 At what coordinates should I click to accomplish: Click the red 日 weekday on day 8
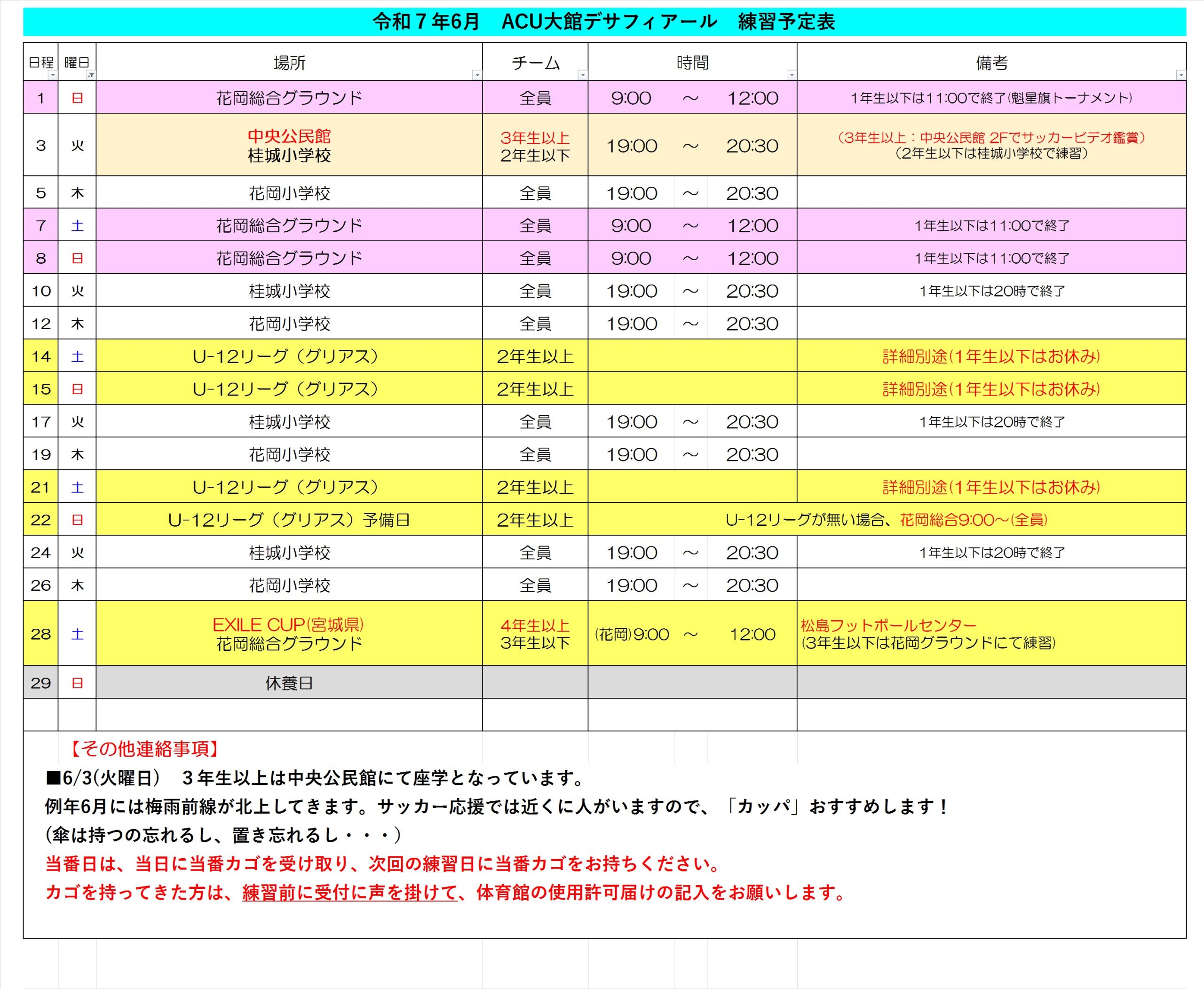78,258
